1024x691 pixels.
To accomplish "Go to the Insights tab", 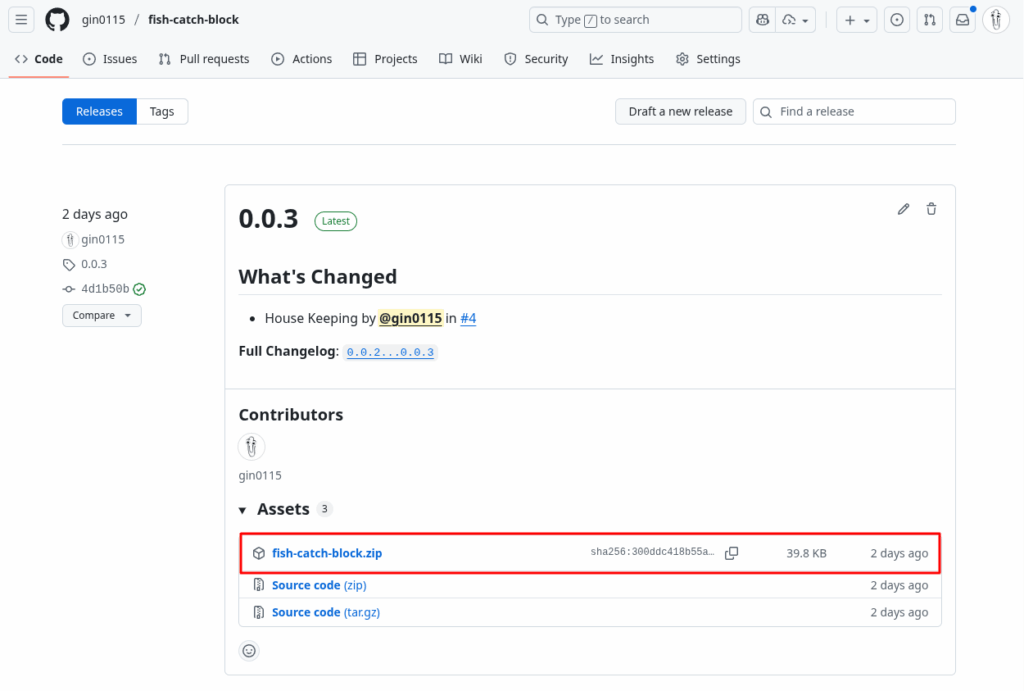I will pyautogui.click(x=621, y=59).
